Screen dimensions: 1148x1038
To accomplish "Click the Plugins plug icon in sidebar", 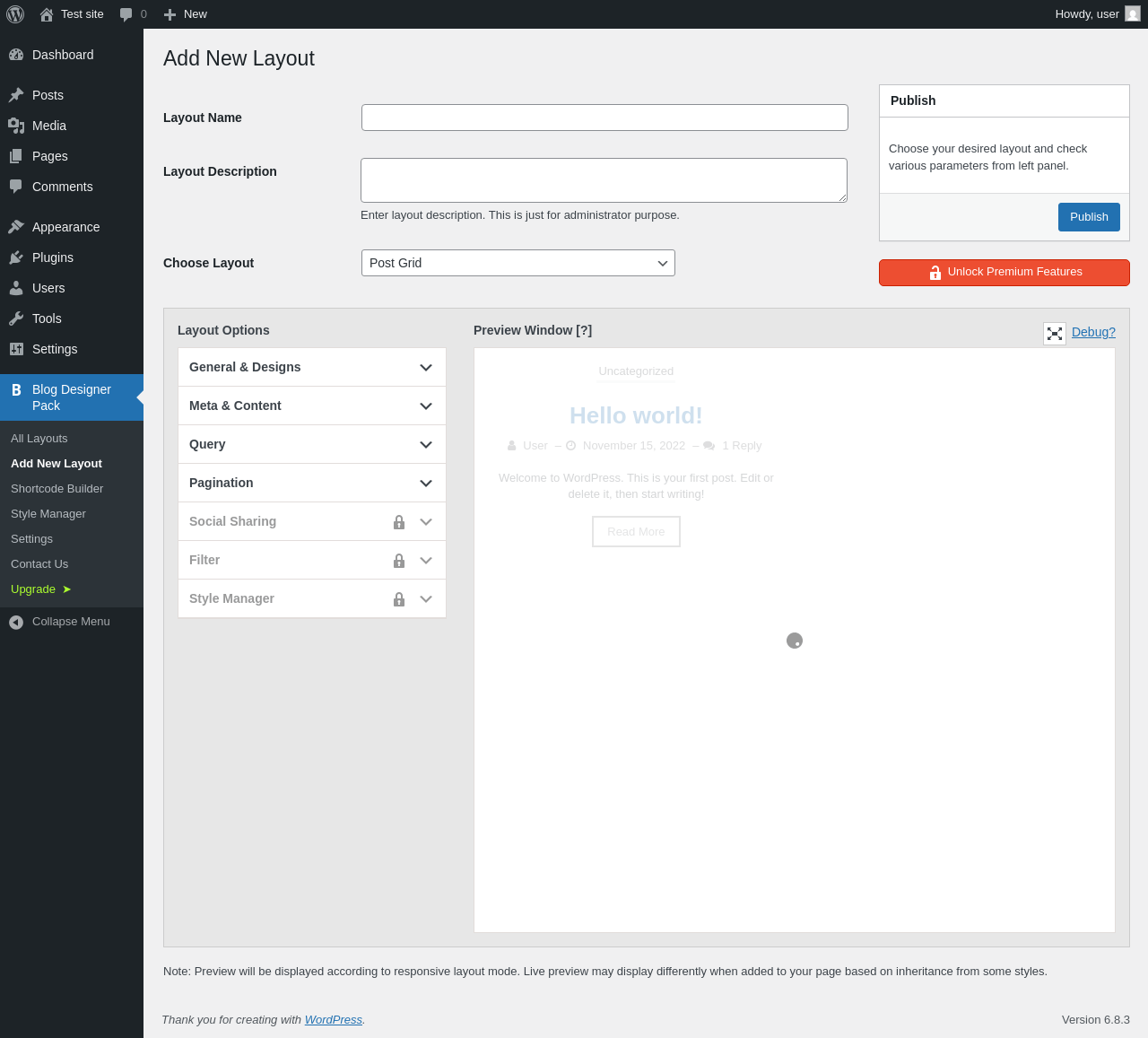I will point(16,257).
